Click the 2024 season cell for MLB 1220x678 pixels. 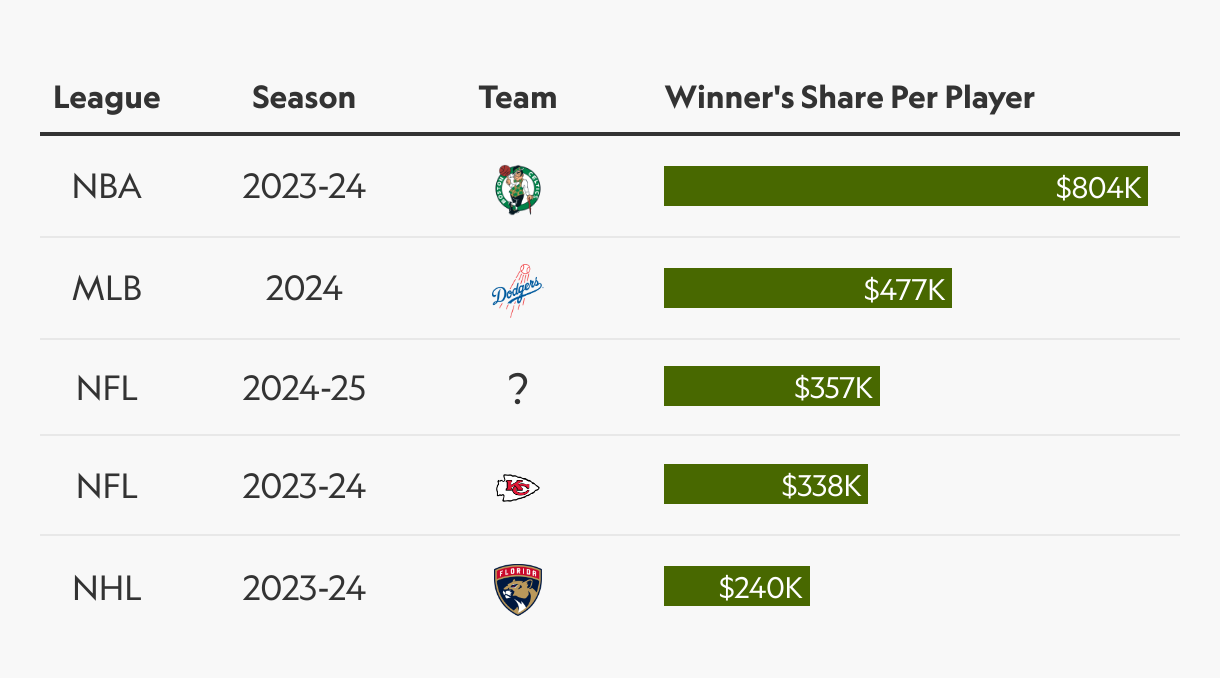click(x=304, y=289)
